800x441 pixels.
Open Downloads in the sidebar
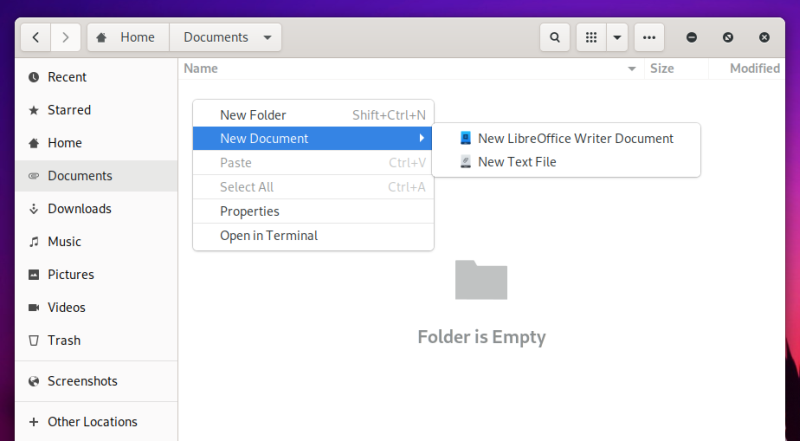point(96,209)
